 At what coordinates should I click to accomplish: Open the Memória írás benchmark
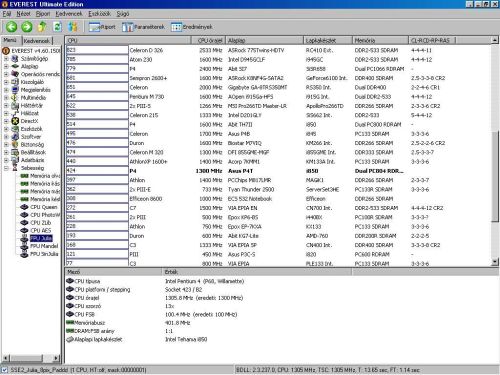point(40,184)
